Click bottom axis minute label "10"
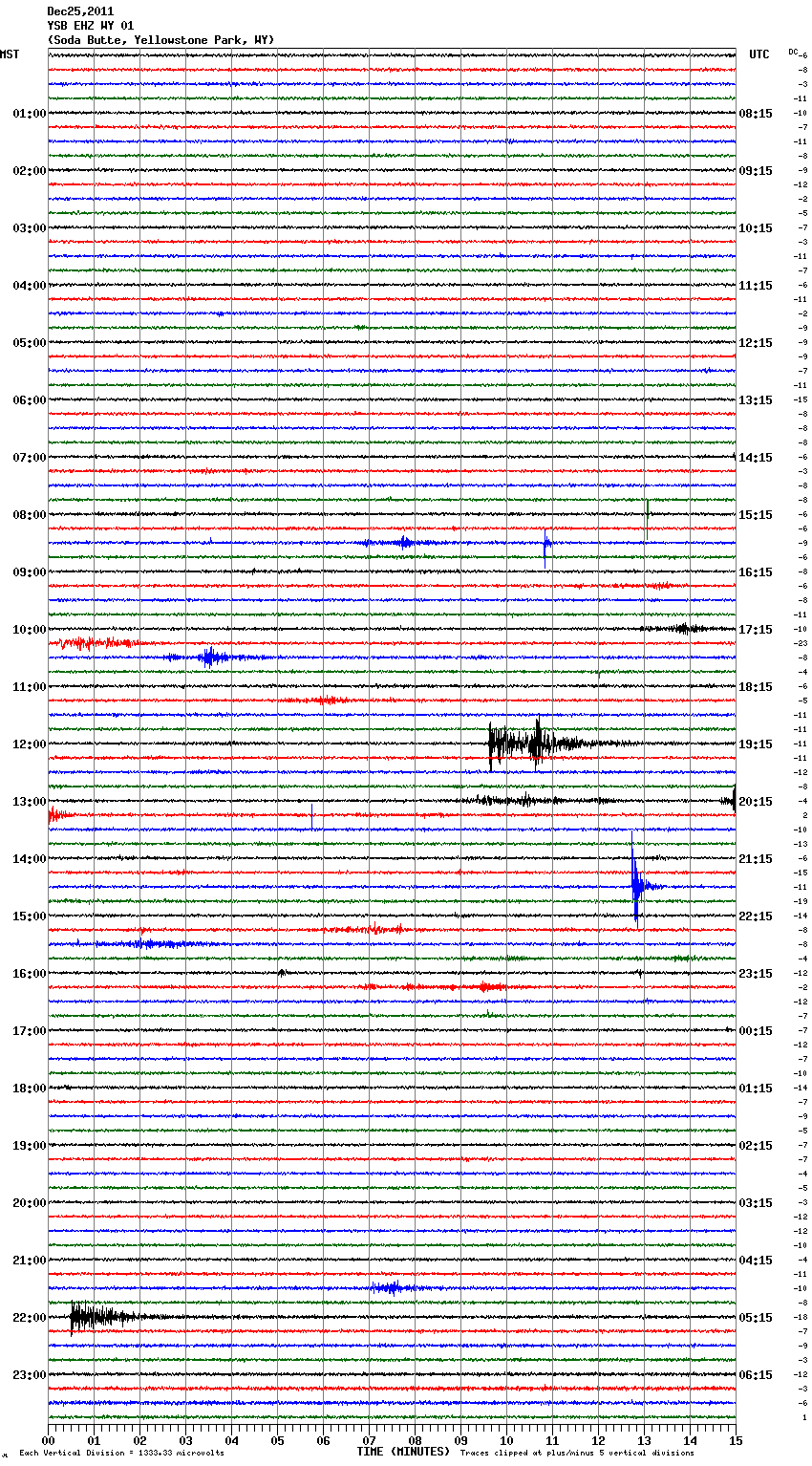 coord(506,1440)
